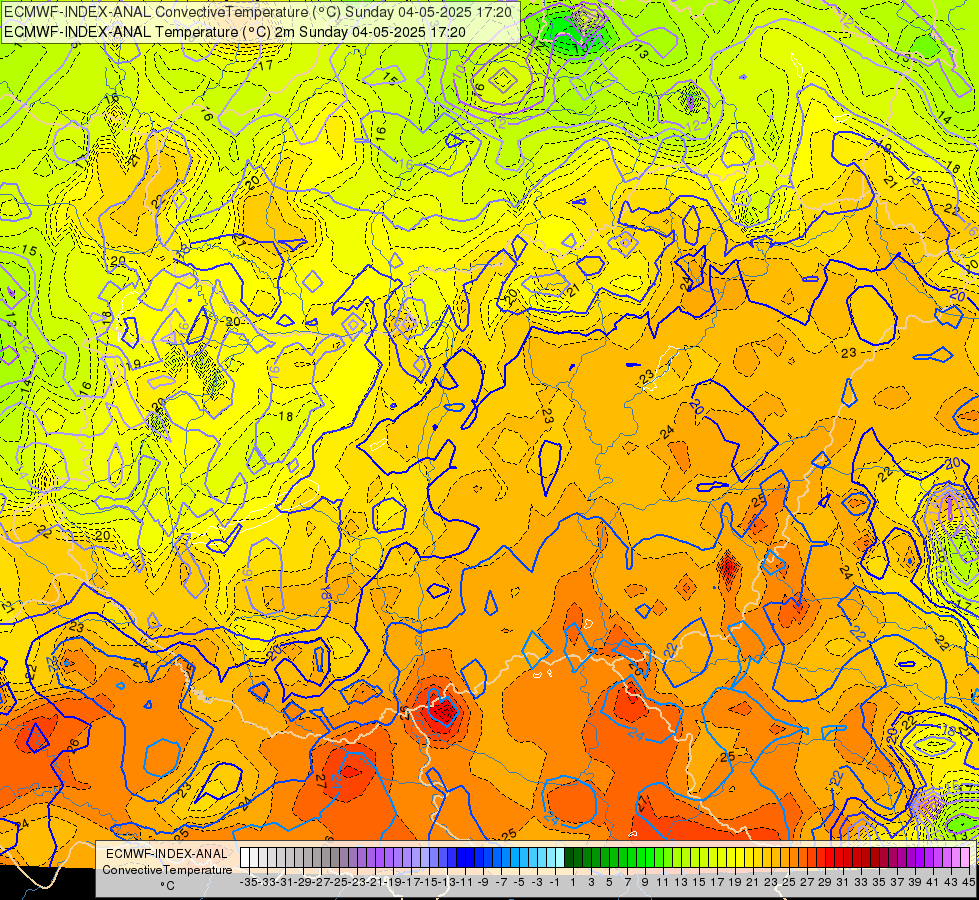Click the legend value 3

[x=591, y=882]
